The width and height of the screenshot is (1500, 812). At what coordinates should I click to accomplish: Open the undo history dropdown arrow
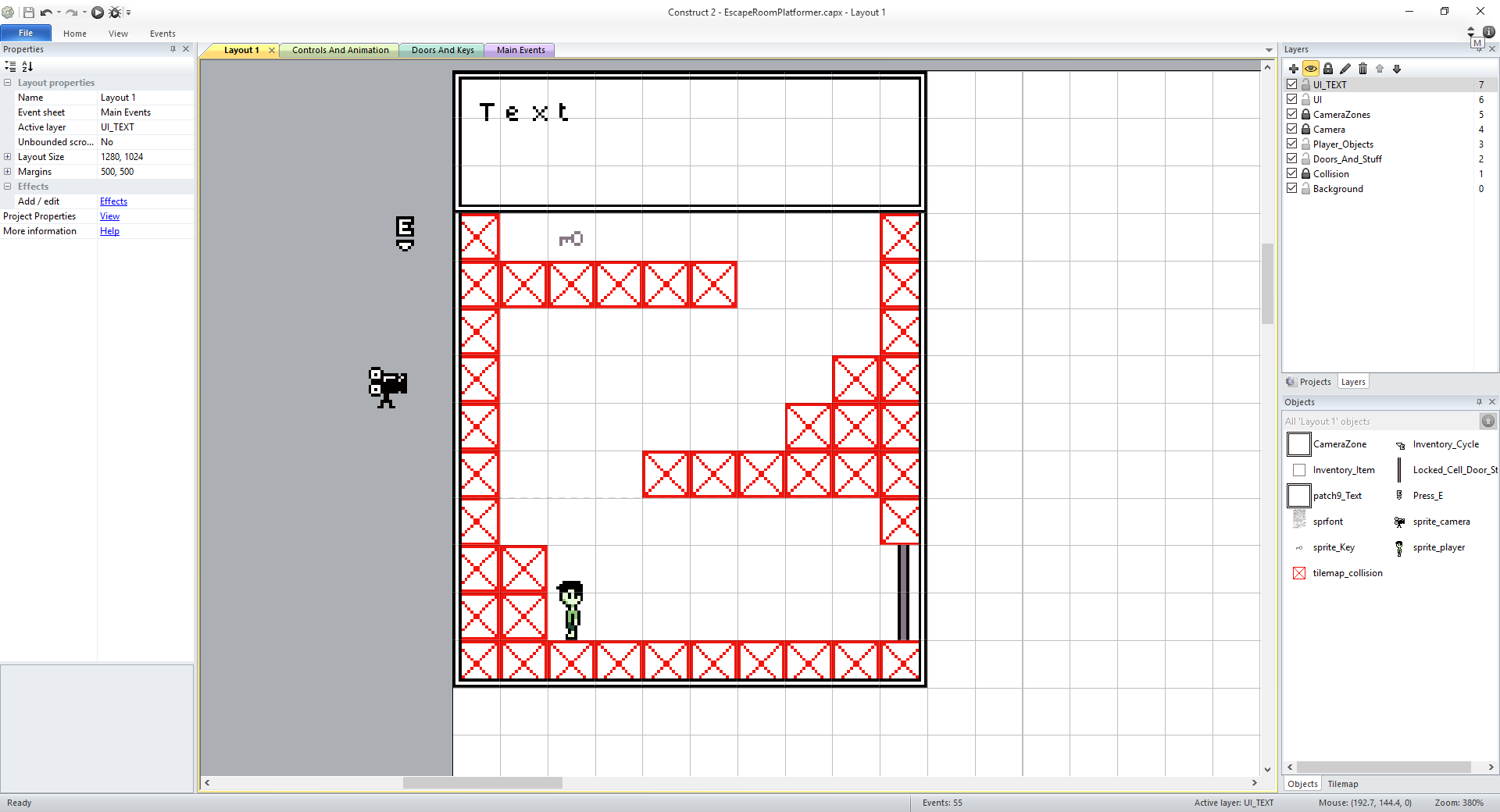click(x=59, y=12)
